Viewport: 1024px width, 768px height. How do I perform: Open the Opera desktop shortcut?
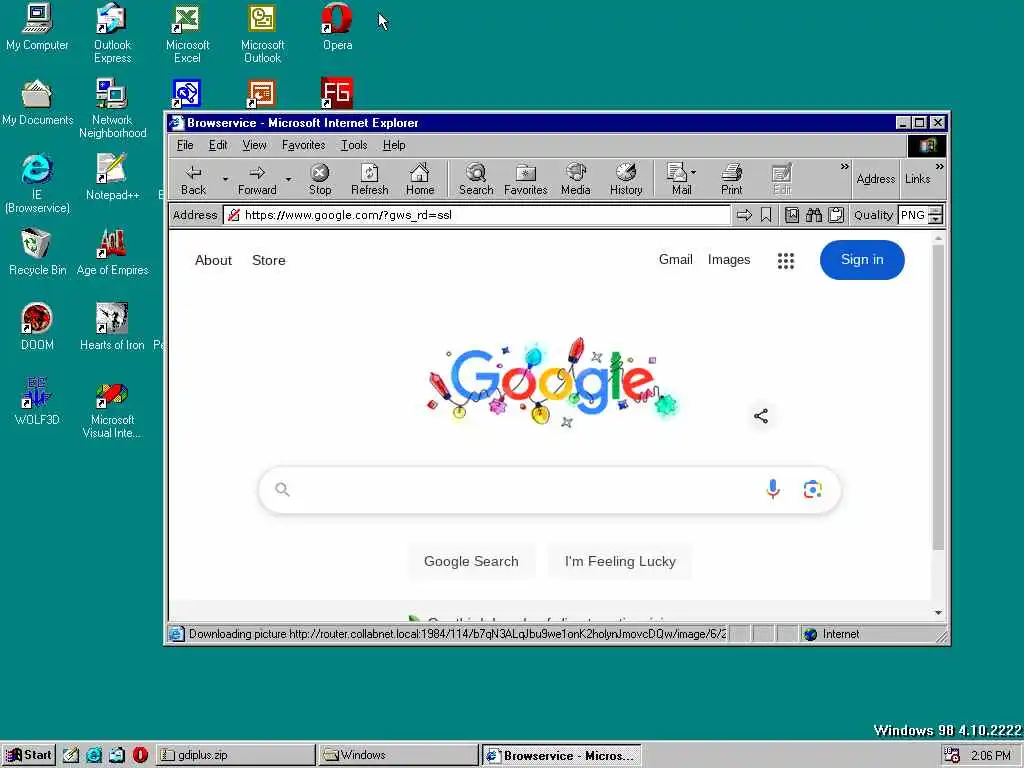(x=337, y=27)
